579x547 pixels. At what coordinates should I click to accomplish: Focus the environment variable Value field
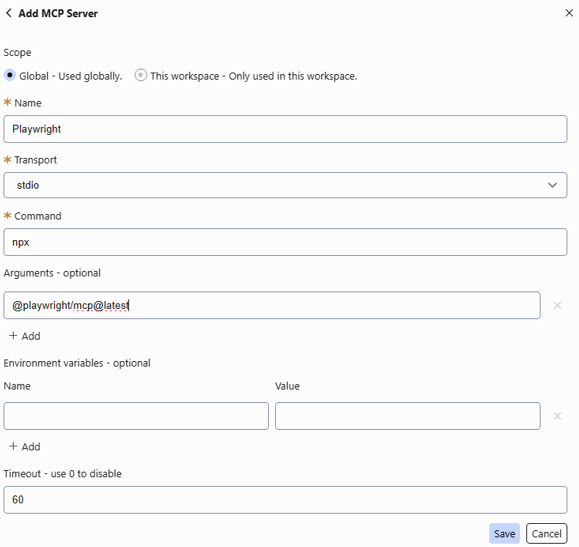click(408, 416)
